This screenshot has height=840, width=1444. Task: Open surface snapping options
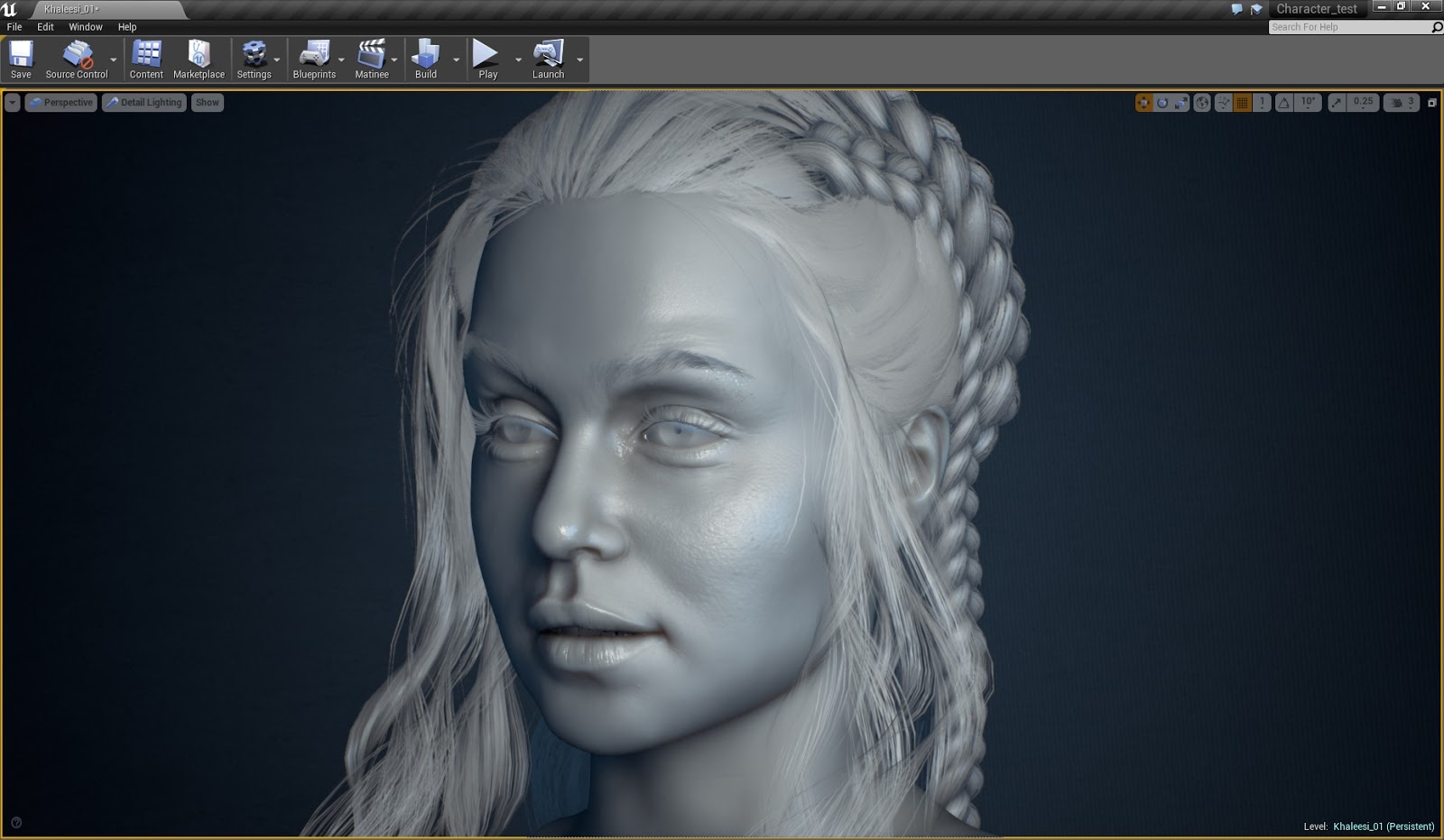click(1223, 103)
